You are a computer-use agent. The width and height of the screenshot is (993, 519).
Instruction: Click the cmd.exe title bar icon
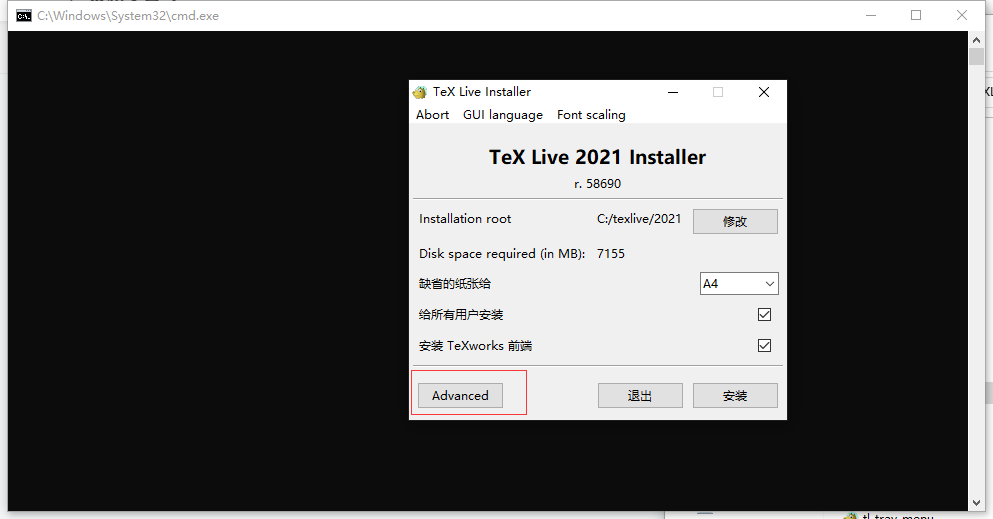click(24, 16)
